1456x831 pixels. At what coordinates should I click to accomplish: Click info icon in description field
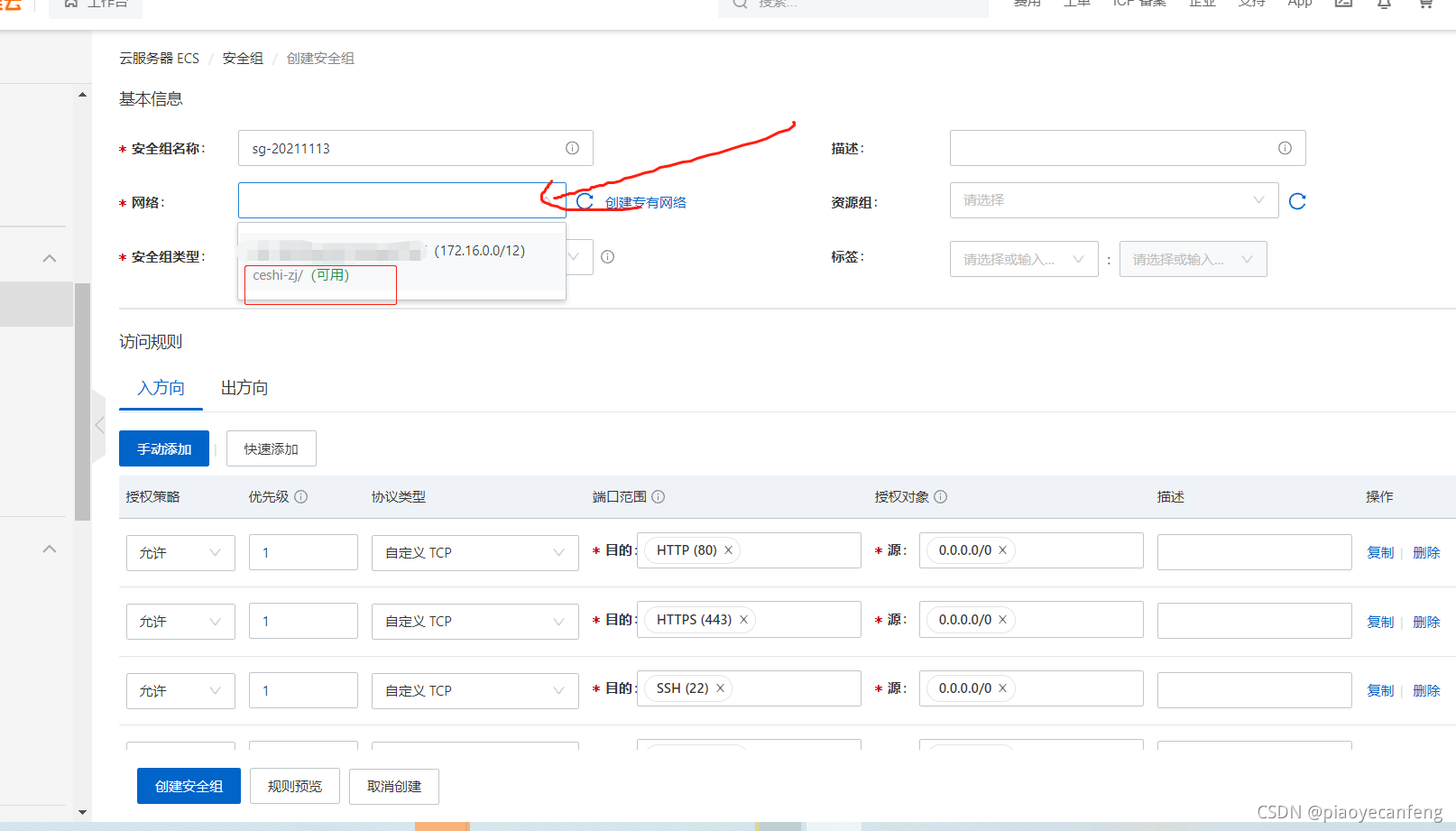click(x=1285, y=148)
